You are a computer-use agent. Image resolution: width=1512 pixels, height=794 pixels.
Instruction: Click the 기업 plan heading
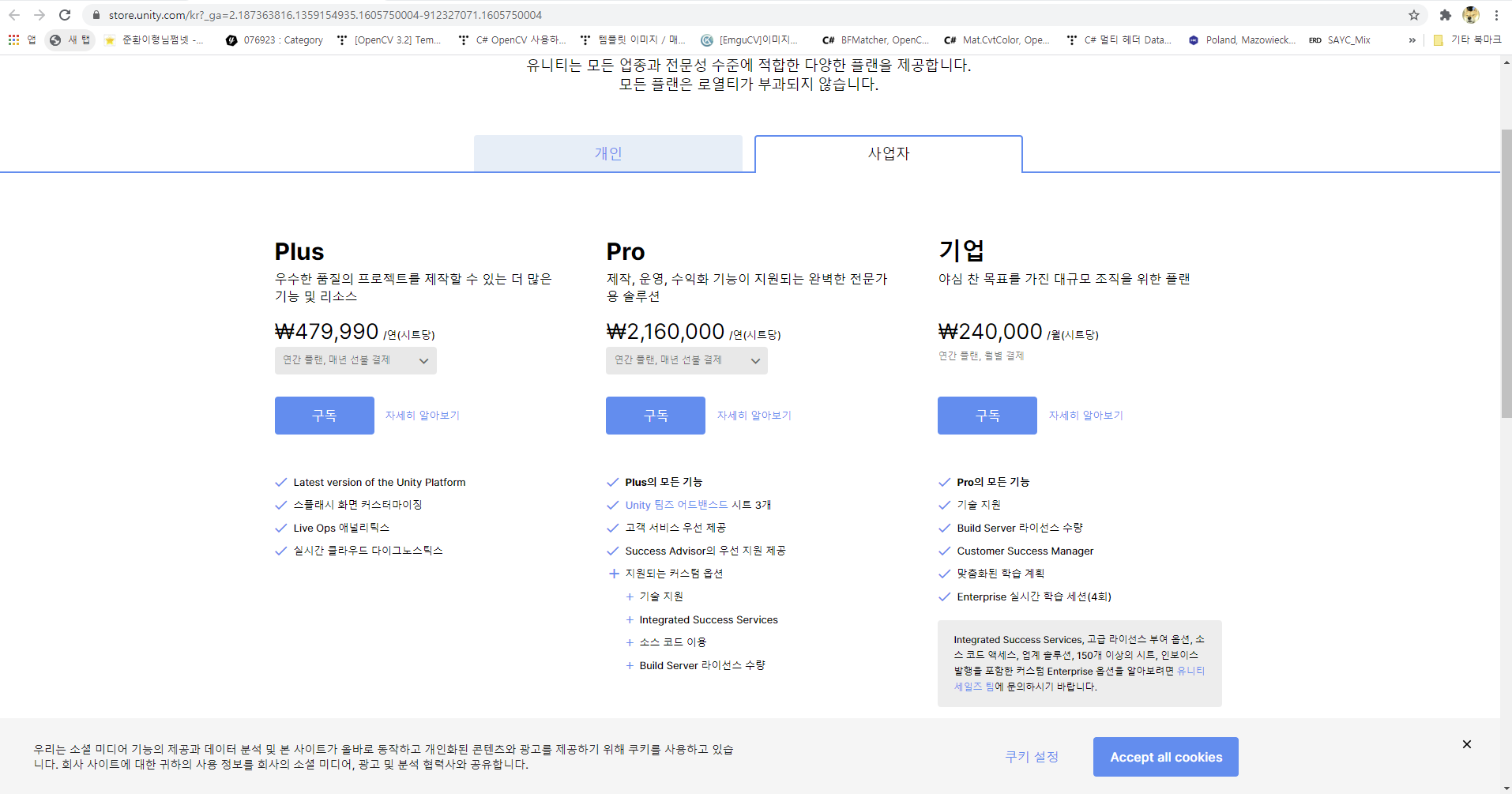click(x=961, y=251)
